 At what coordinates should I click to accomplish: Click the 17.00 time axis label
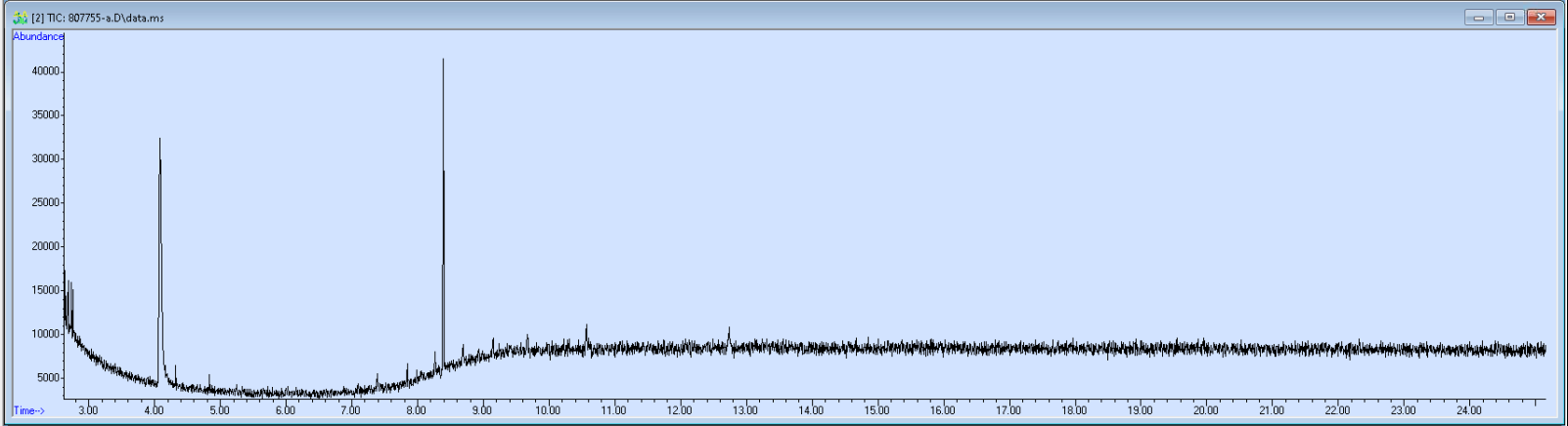pyautogui.click(x=1008, y=410)
